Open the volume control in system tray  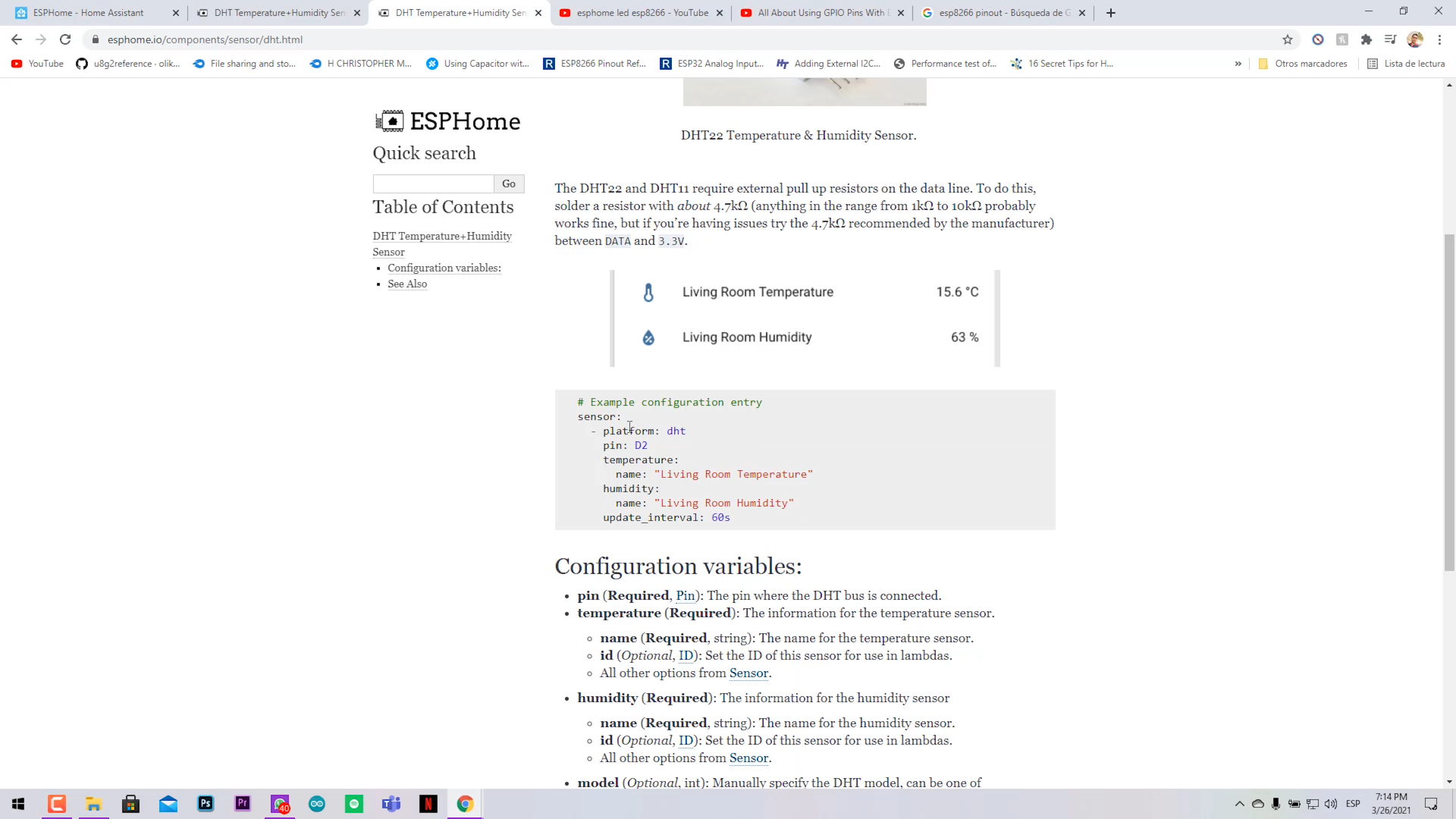click(x=1331, y=804)
